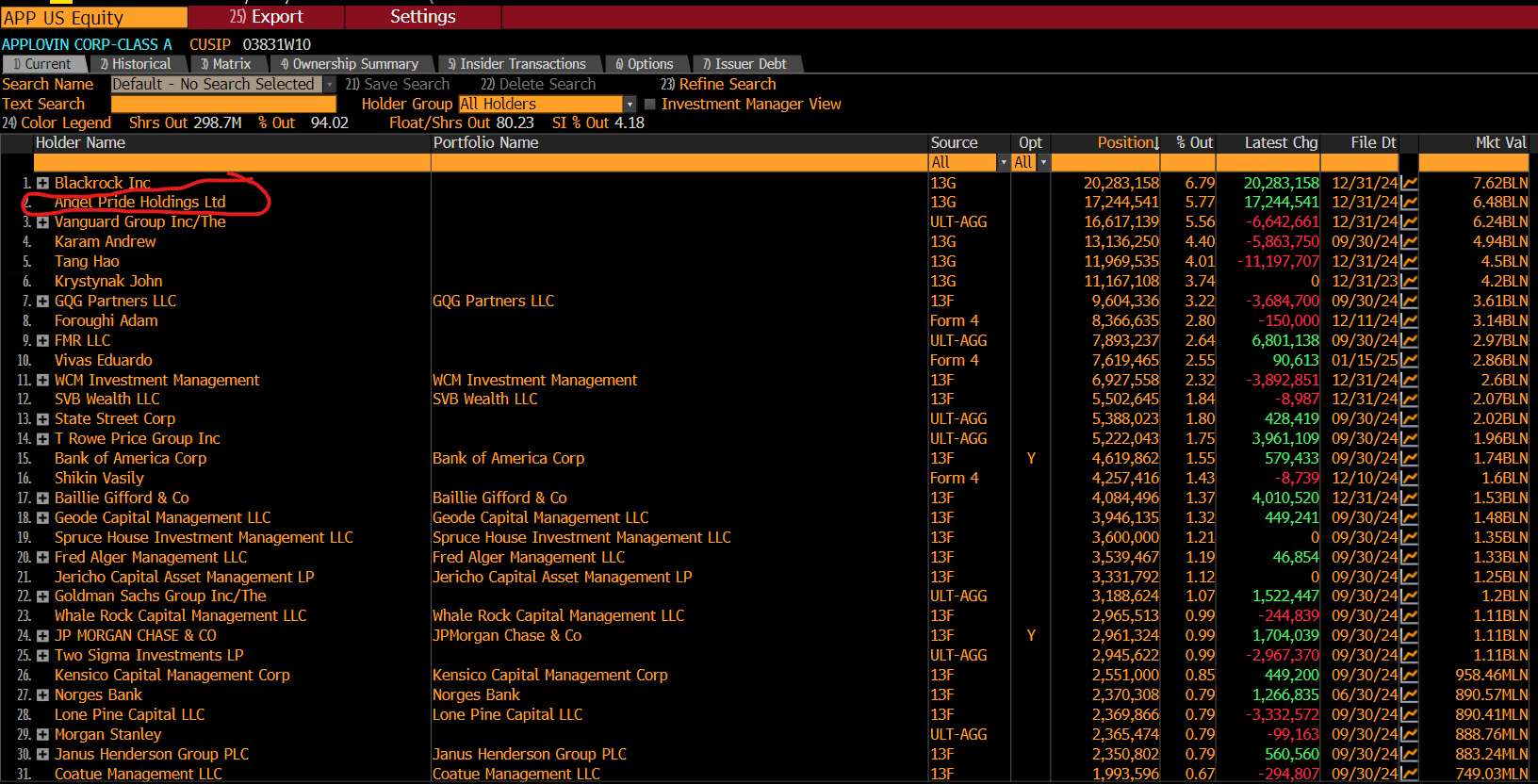Open the Source filter All dropdown
The height and width of the screenshot is (784, 1538).
(1003, 163)
